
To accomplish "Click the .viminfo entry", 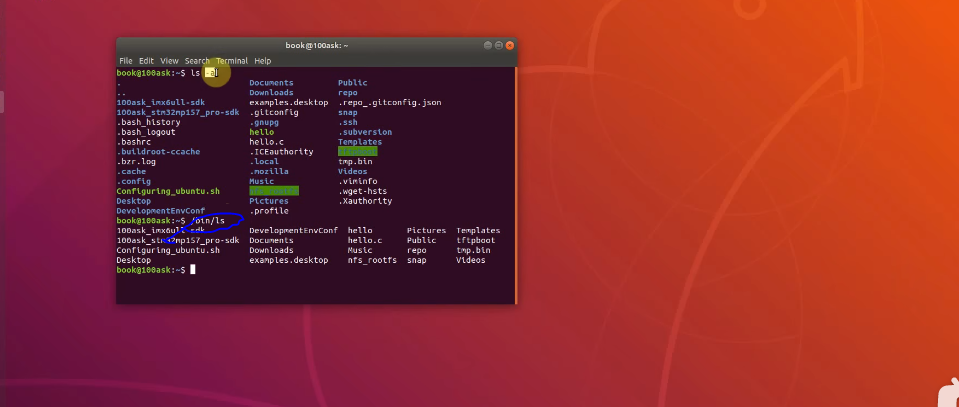I will (x=357, y=181).
